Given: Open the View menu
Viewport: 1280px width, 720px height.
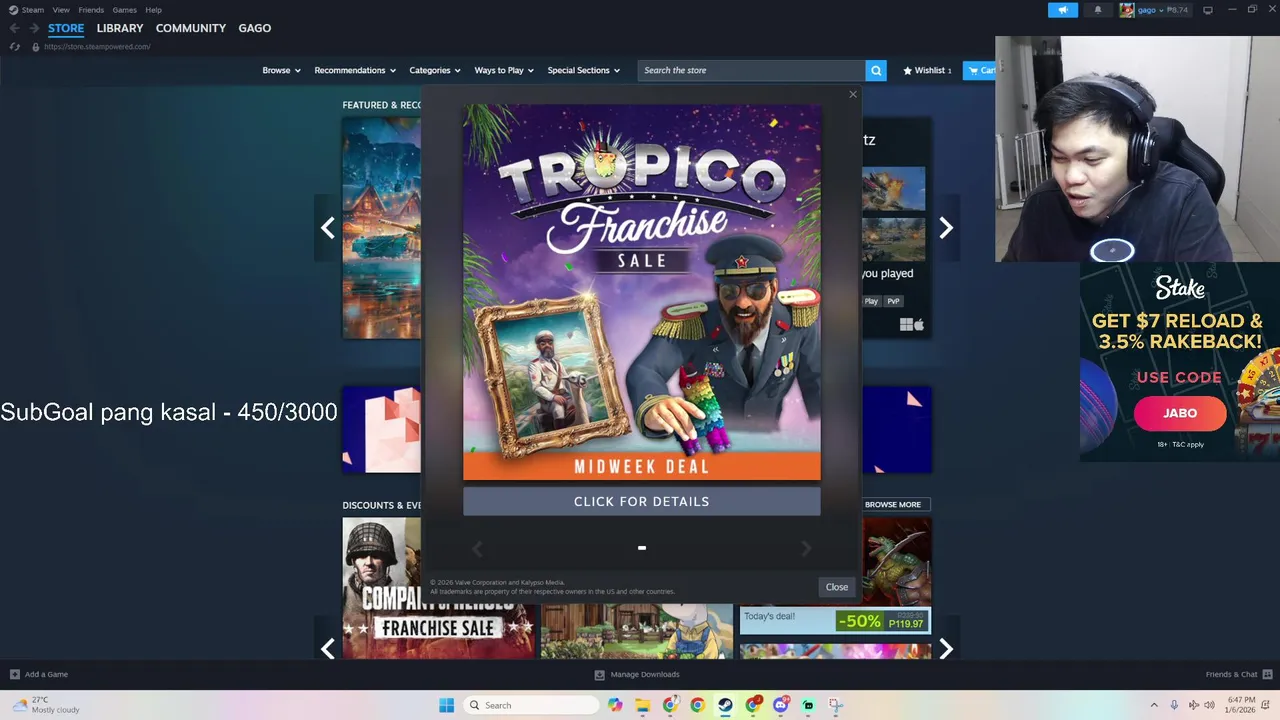Looking at the screenshot, I should pyautogui.click(x=61, y=10).
